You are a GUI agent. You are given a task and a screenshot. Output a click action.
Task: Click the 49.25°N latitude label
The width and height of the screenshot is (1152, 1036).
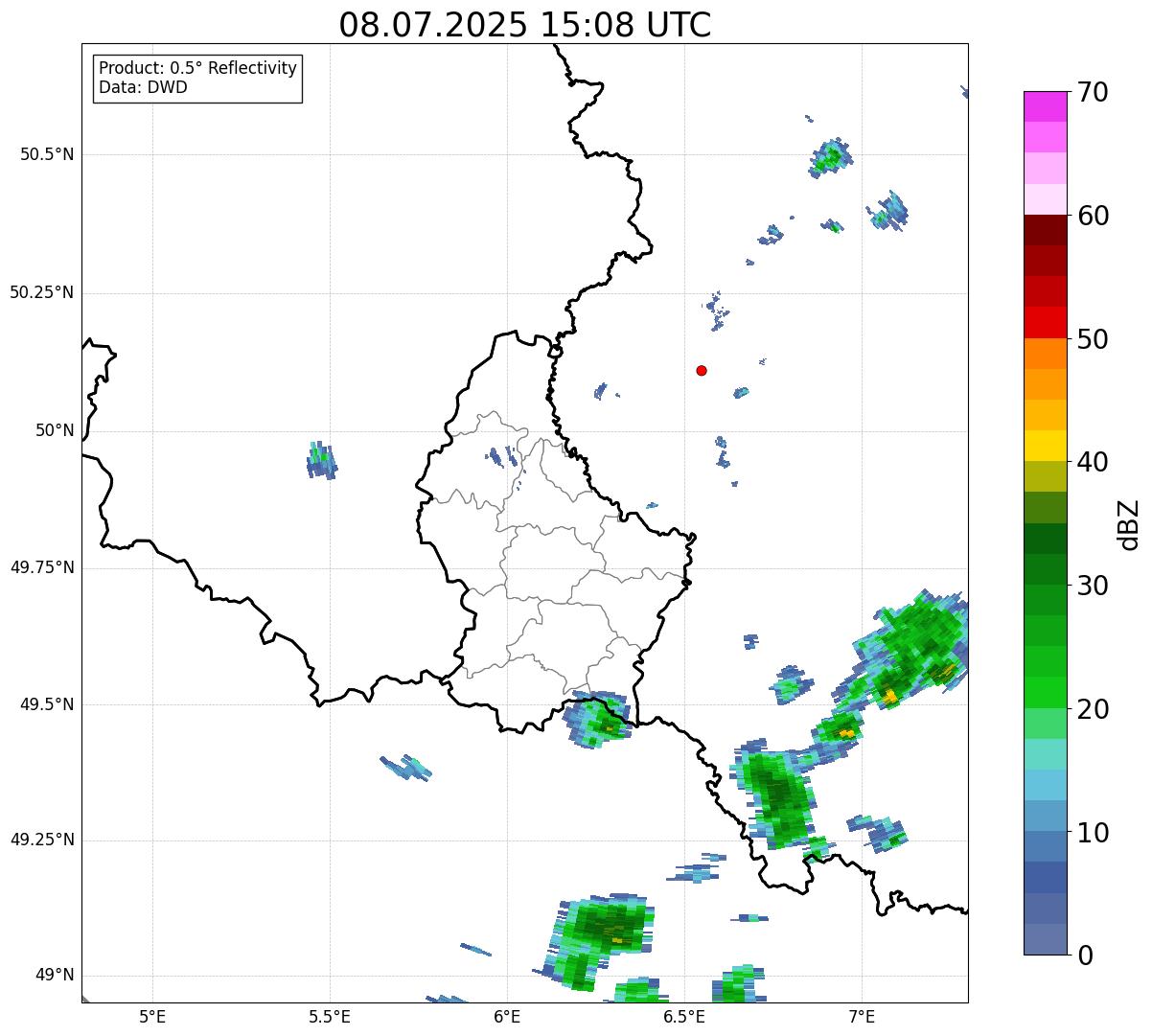pos(42,840)
